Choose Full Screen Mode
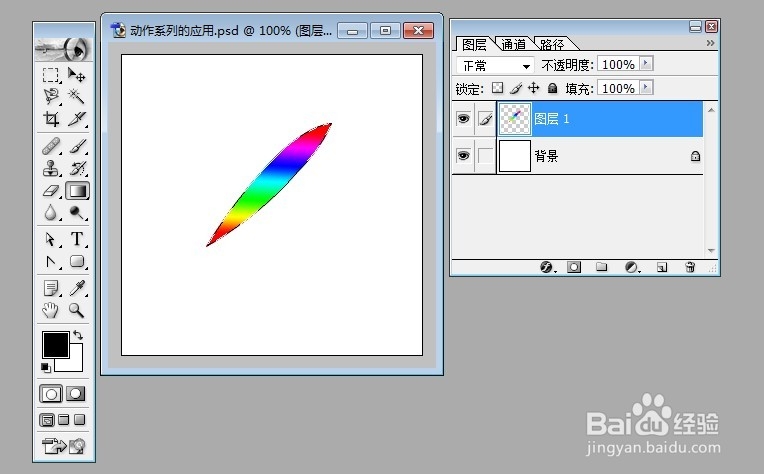This screenshot has width=764, height=474. 80,419
